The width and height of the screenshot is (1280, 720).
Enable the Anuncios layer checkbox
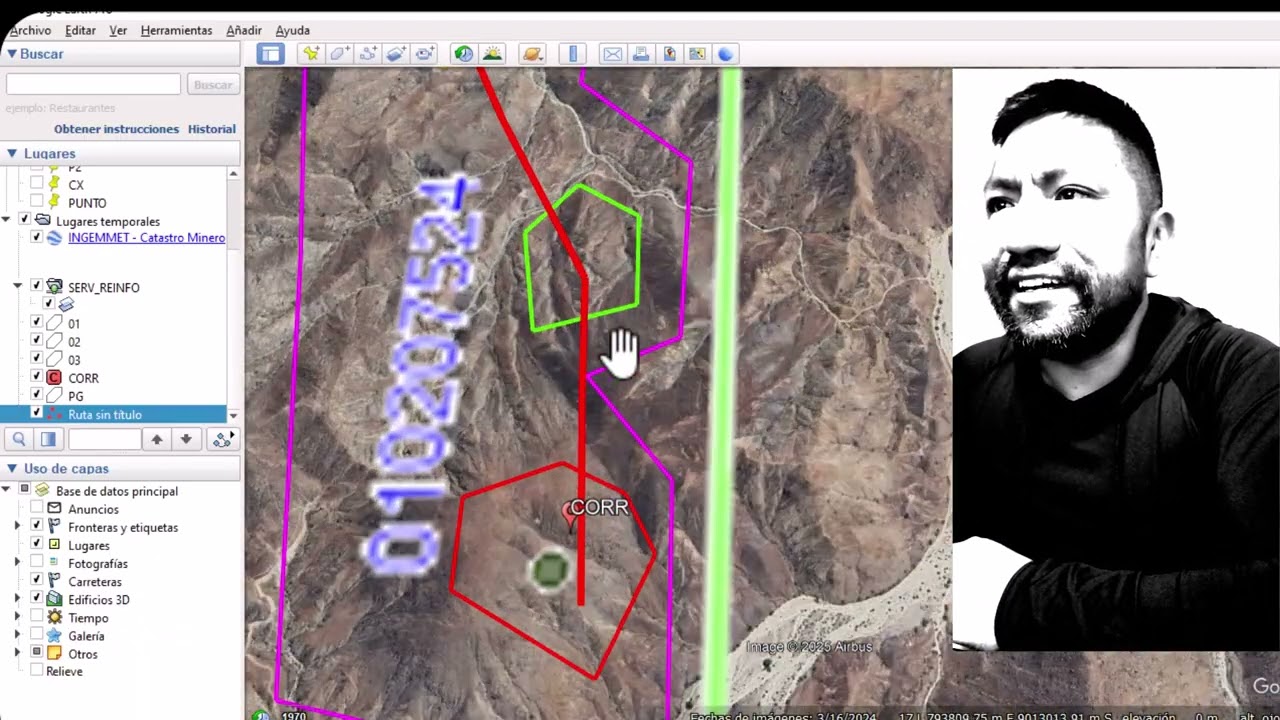tap(37, 509)
